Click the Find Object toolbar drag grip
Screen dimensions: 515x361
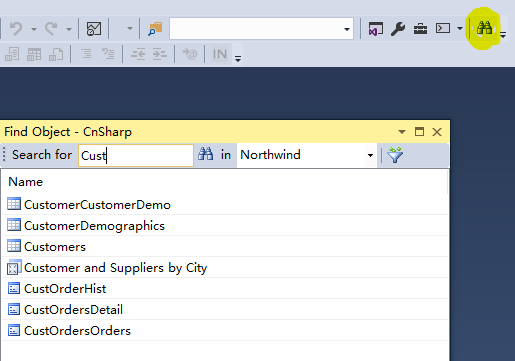4,155
